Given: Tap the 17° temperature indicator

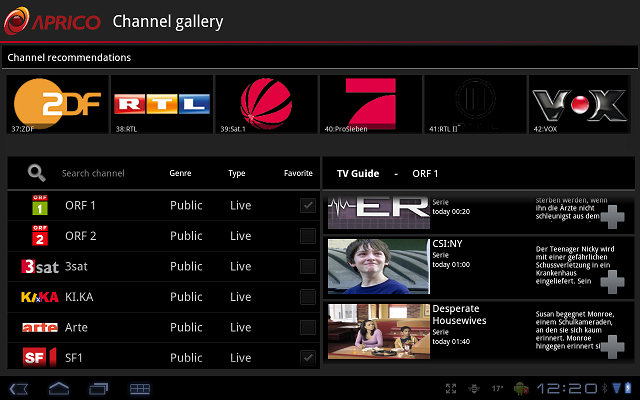Looking at the screenshot, I should coord(497,389).
